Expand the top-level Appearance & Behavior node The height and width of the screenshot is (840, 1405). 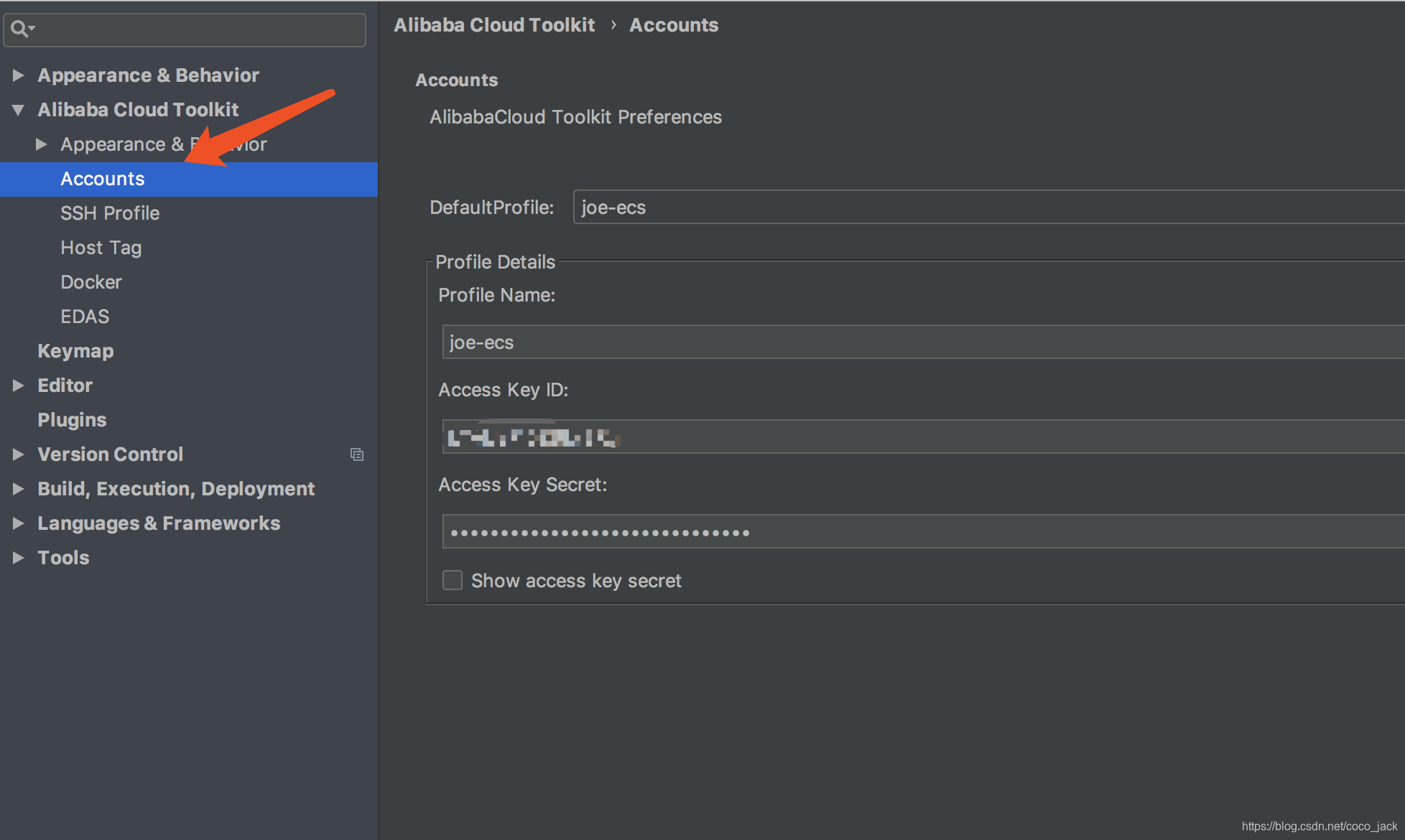pos(19,75)
